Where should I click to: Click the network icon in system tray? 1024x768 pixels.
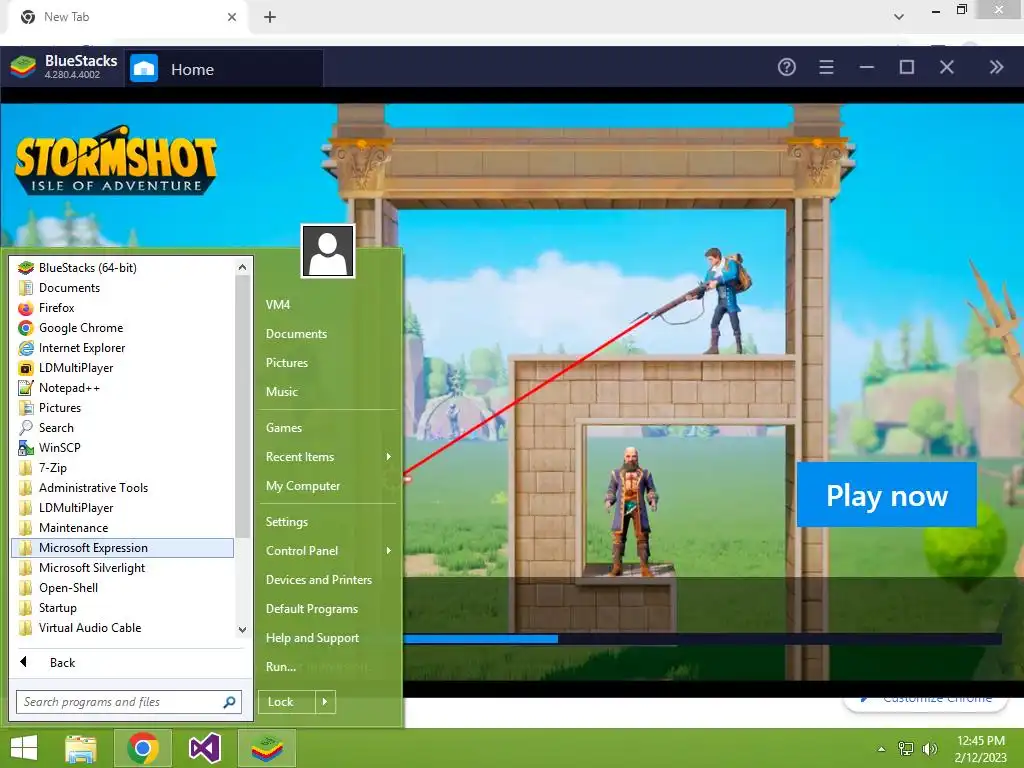(906, 749)
